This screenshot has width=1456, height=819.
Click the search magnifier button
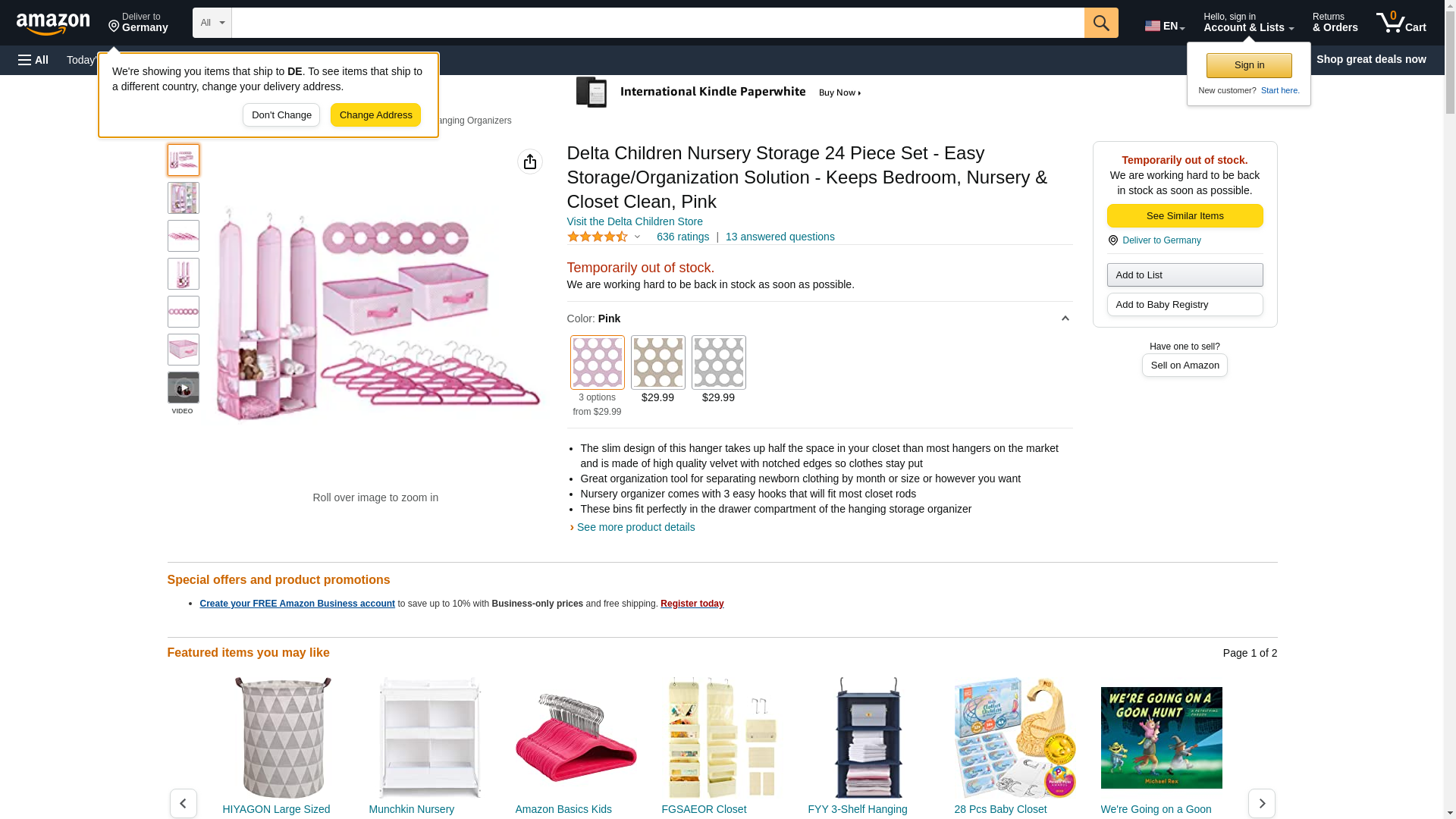pos(1101,23)
